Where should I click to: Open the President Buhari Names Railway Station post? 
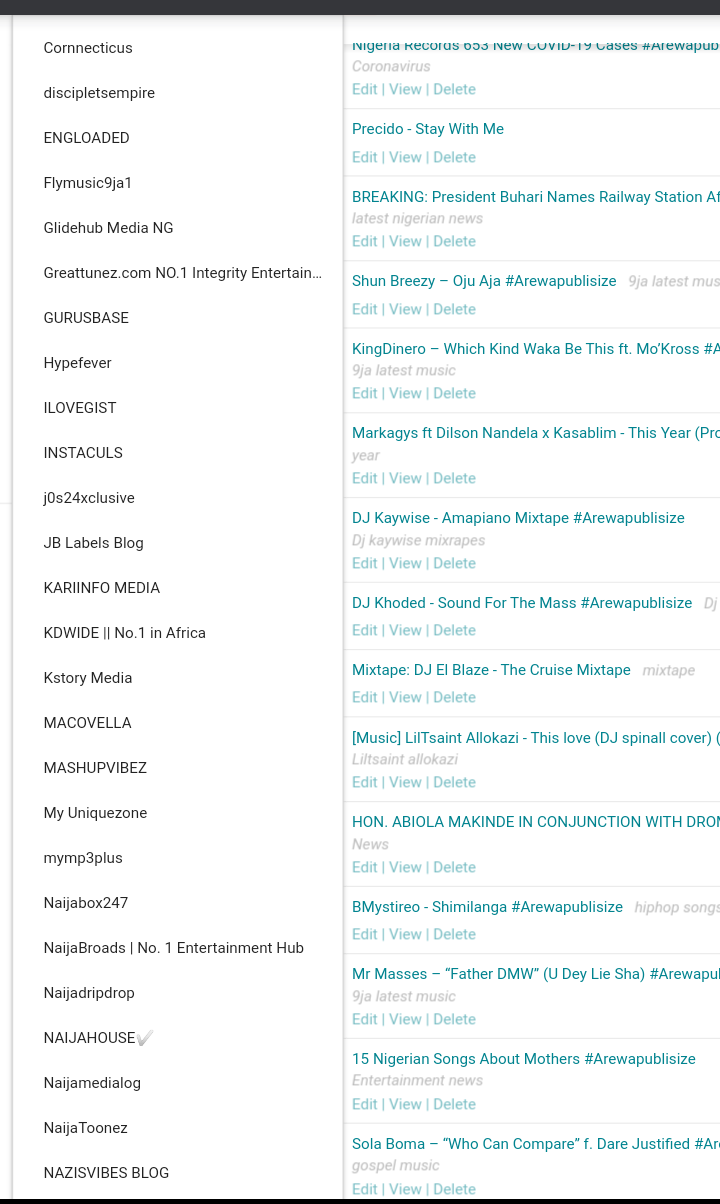coord(536,197)
